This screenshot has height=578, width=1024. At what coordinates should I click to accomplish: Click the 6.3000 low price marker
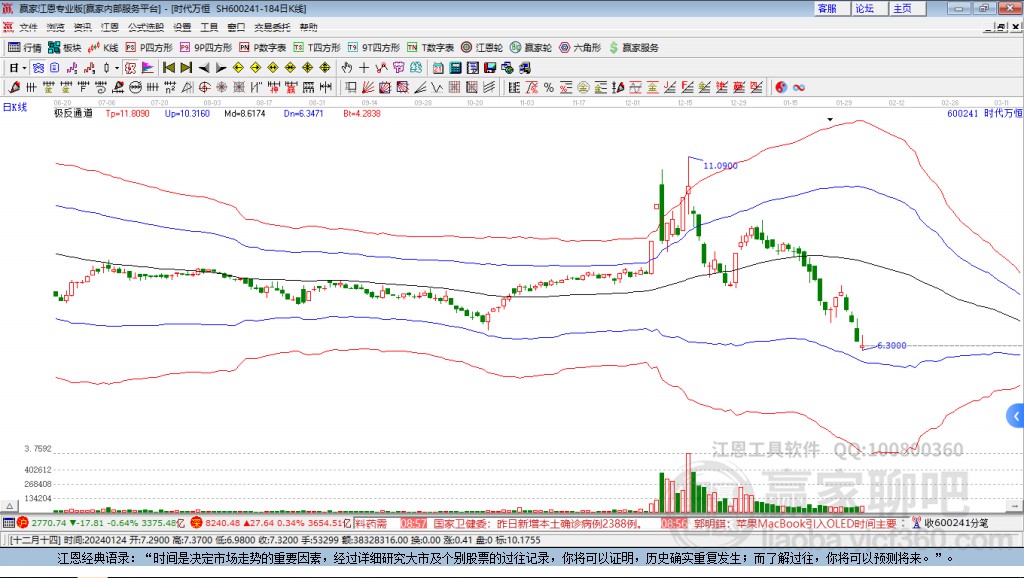[891, 345]
